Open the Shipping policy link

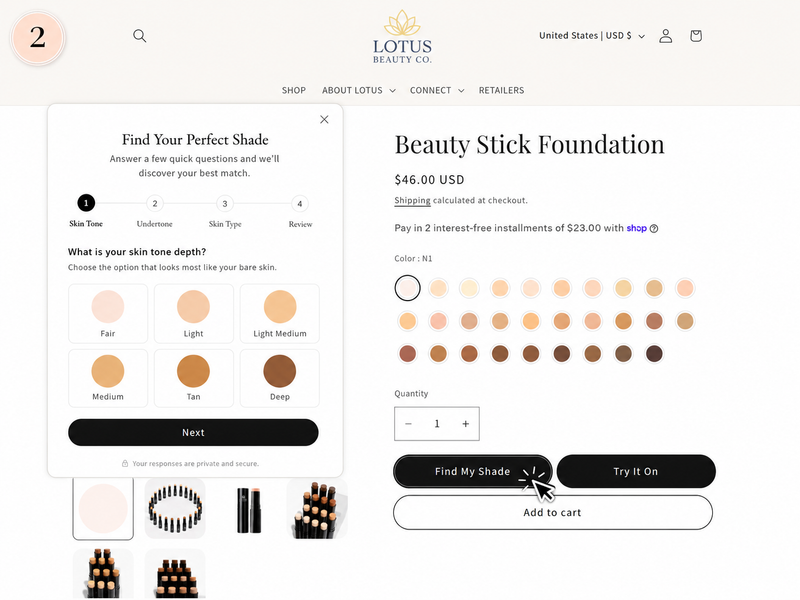click(412, 201)
